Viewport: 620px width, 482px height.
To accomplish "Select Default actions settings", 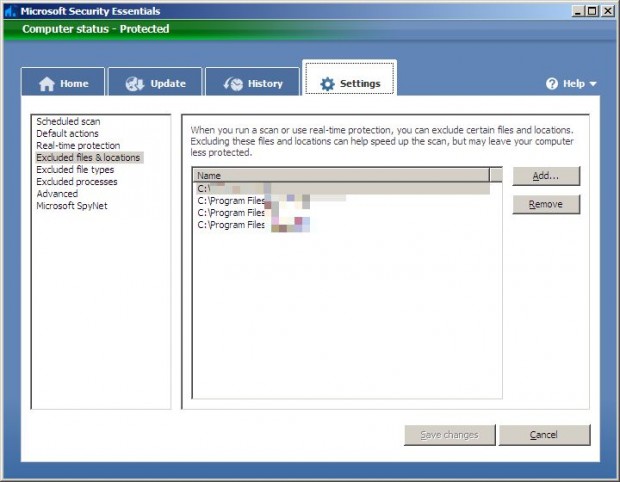I will point(67,133).
